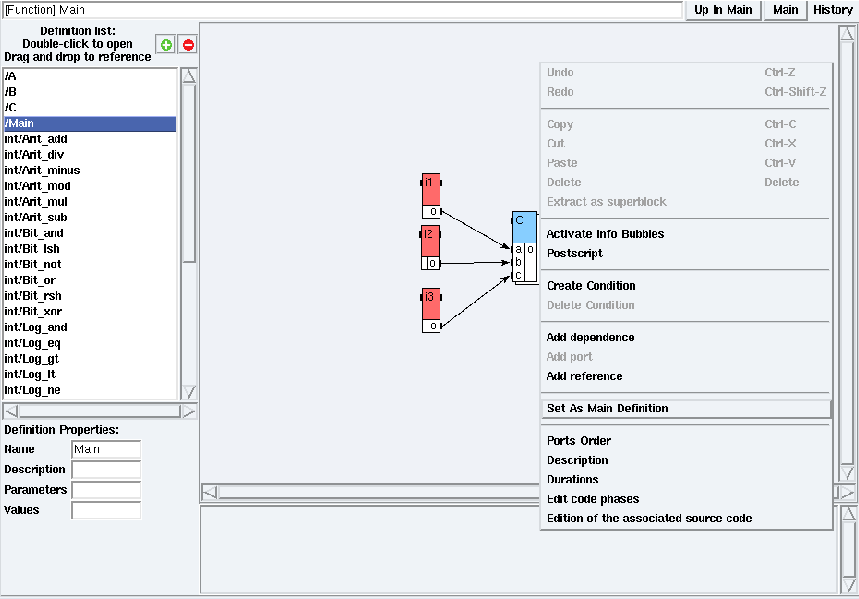The width and height of the screenshot is (859, 599).
Task: Click input port b of C block
Action: pos(518,263)
